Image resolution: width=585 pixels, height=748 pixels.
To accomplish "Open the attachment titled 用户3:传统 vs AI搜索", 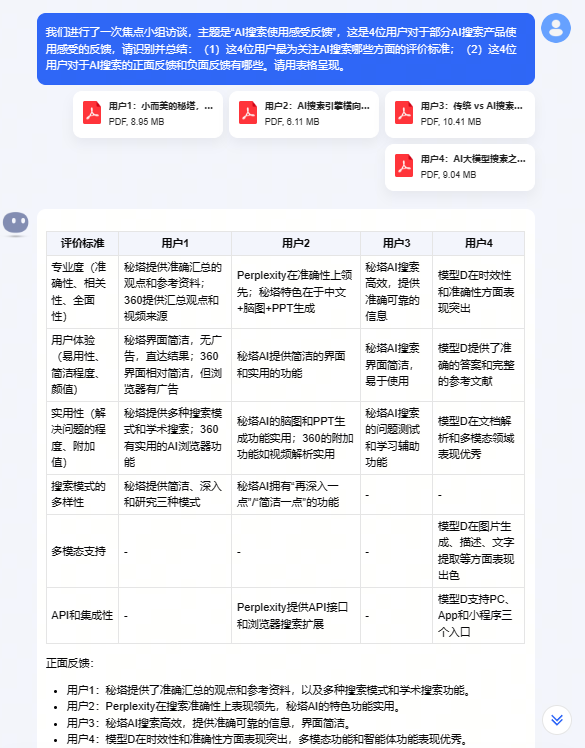I will click(460, 114).
